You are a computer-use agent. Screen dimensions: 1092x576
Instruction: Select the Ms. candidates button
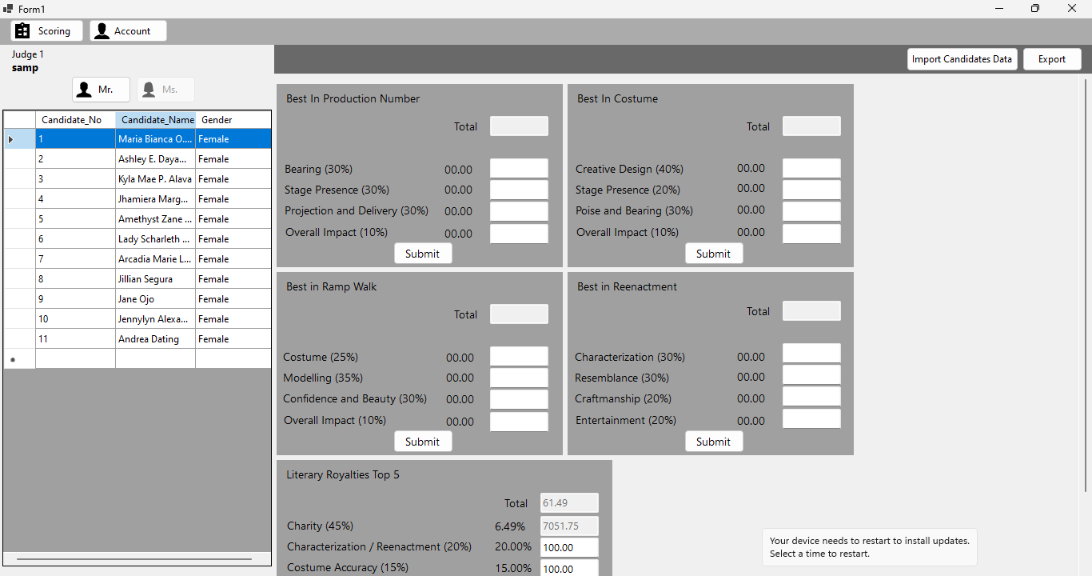166,90
